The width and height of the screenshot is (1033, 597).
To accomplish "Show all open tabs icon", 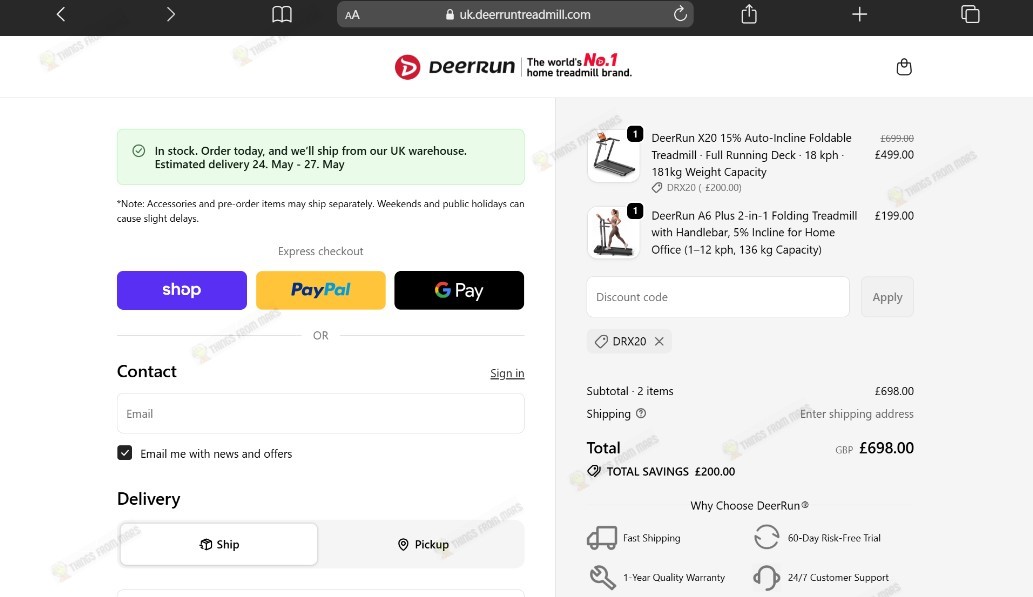I will click(x=970, y=14).
